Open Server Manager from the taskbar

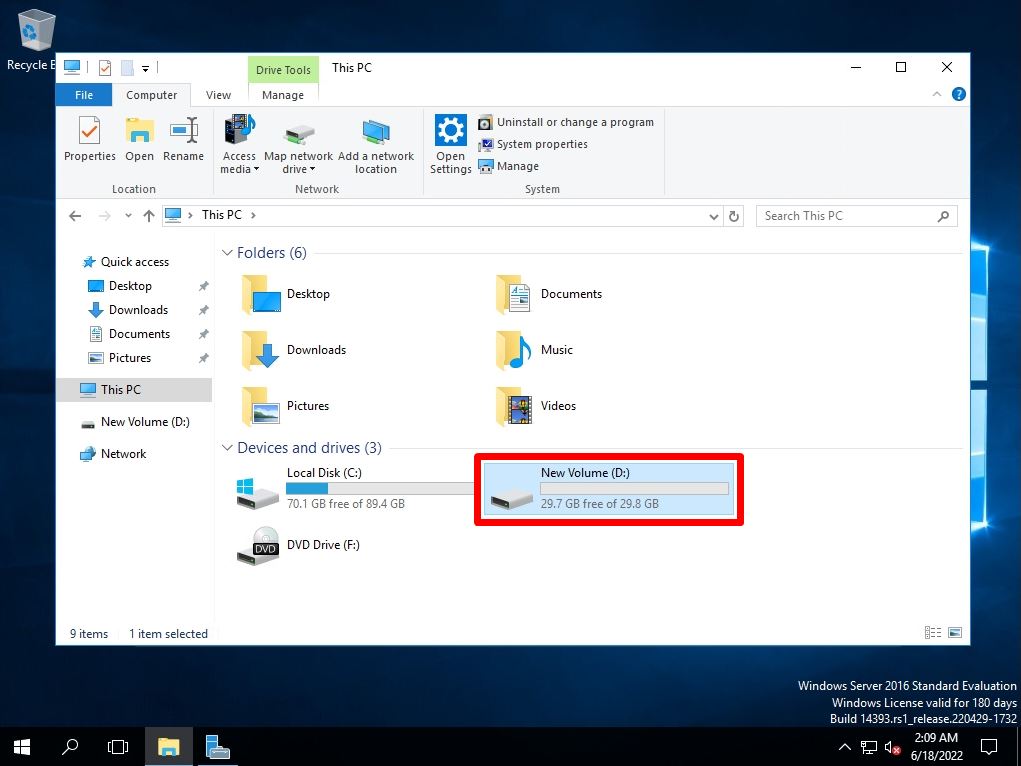(x=217, y=746)
